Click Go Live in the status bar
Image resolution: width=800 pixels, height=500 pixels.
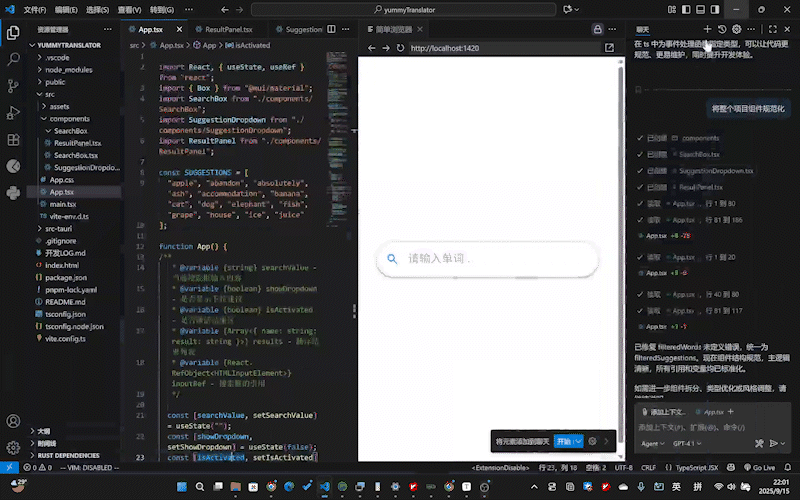pyautogui.click(x=759, y=467)
